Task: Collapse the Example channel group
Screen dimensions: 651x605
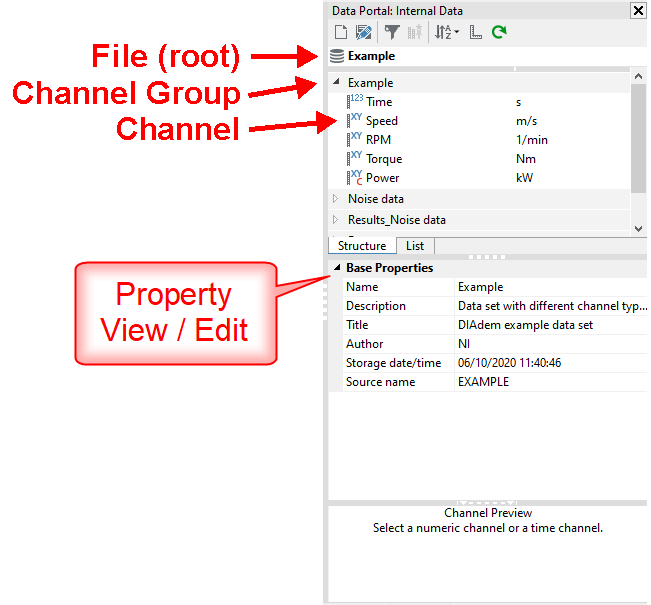Action: click(x=336, y=83)
